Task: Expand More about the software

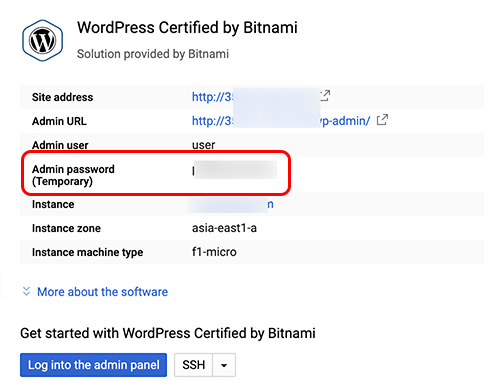Action: point(102,292)
